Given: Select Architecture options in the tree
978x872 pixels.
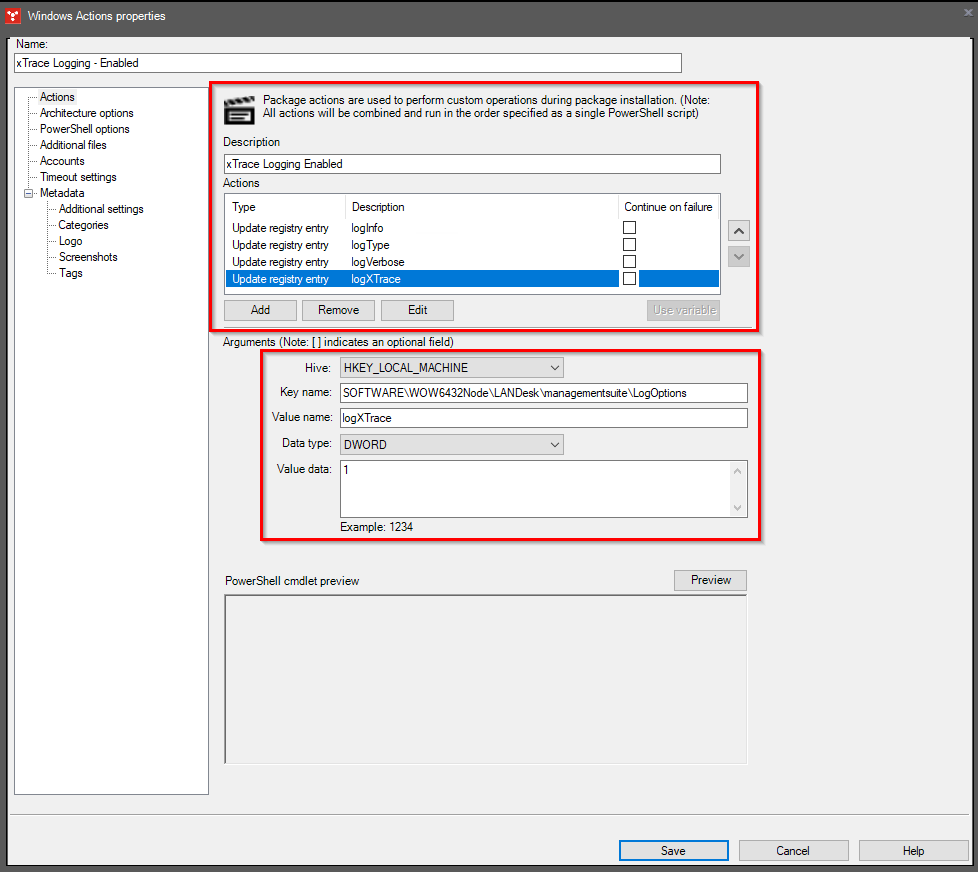Looking at the screenshot, I should pos(86,113).
